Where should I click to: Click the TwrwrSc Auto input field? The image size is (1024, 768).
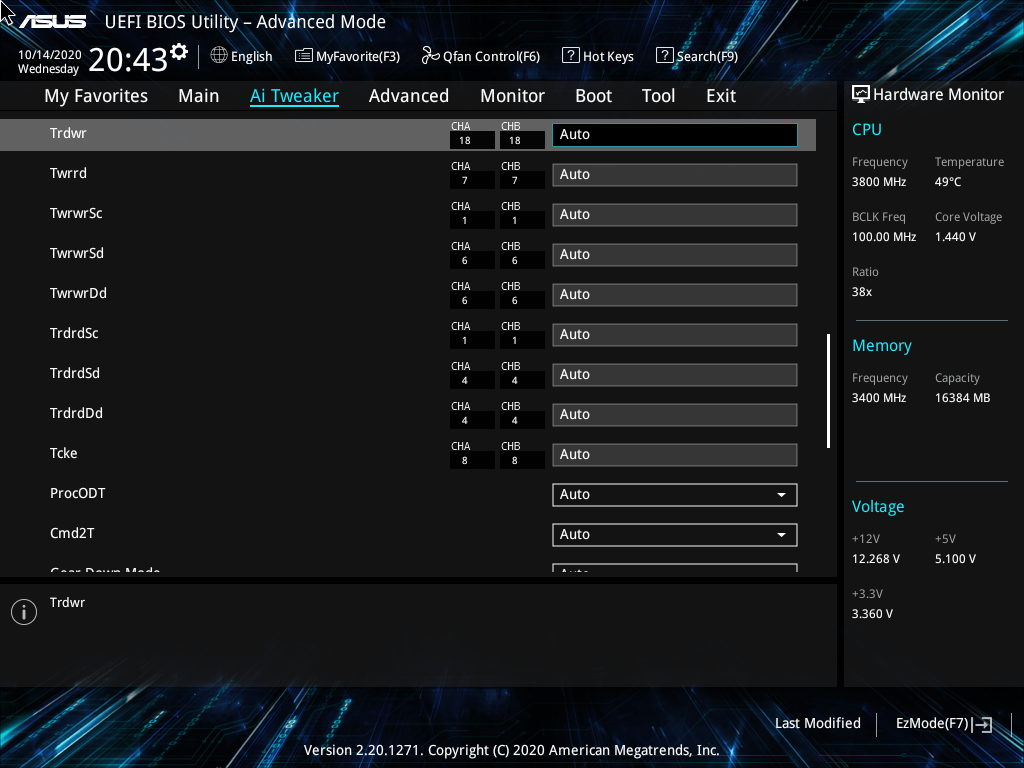pos(675,214)
